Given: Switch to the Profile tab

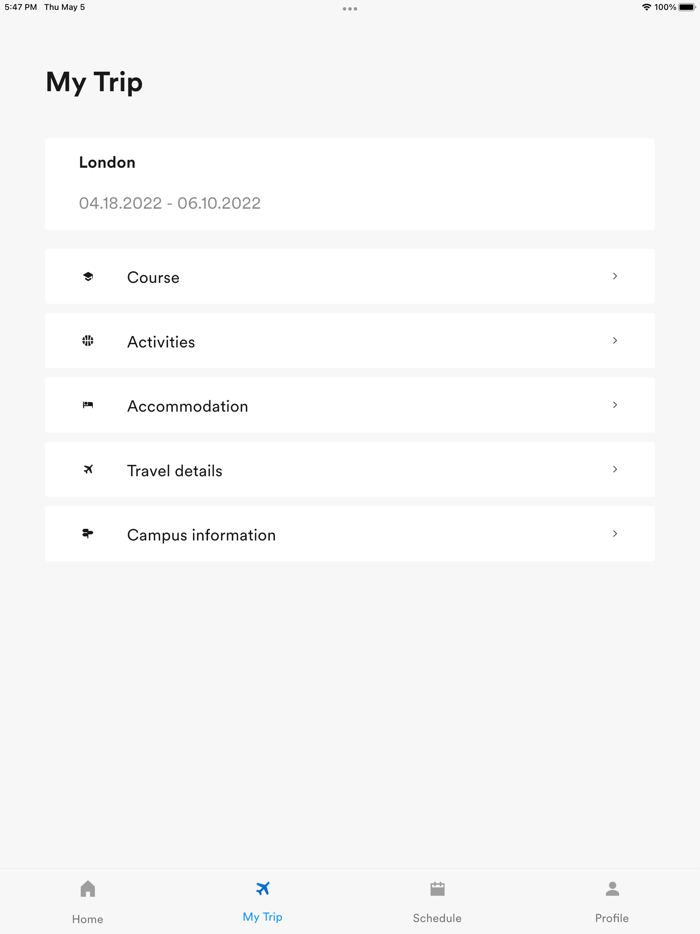Looking at the screenshot, I should coord(611,900).
